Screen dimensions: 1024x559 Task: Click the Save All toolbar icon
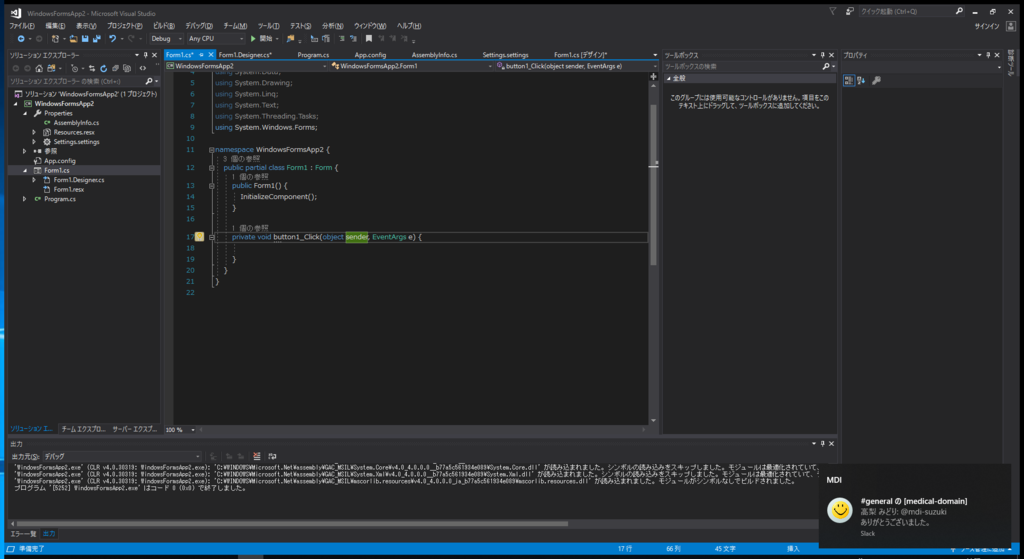96,39
